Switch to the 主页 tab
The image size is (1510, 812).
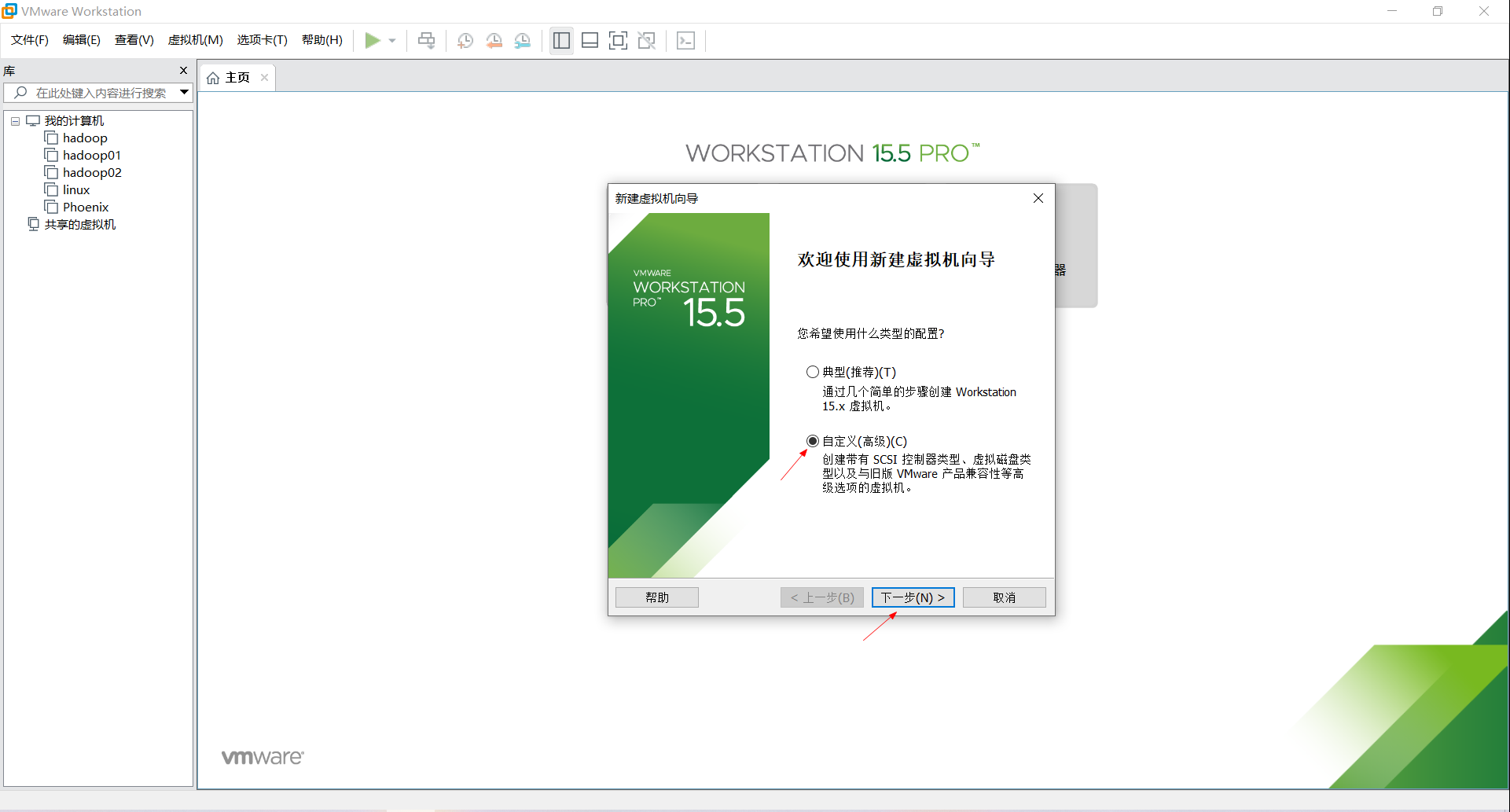click(237, 78)
